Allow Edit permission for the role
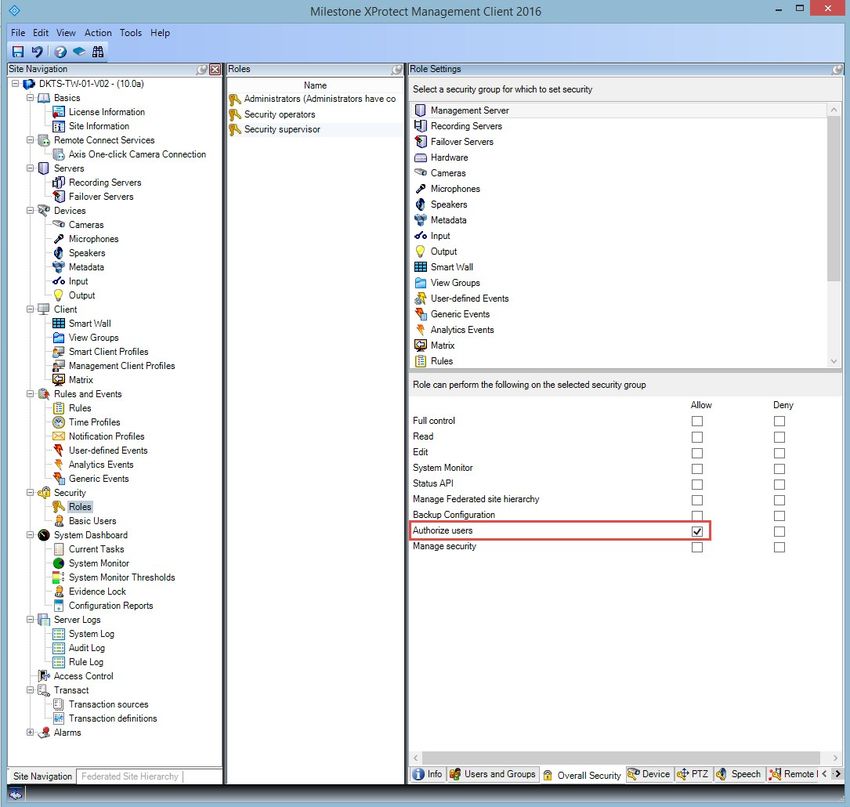Image resolution: width=850 pixels, height=807 pixels. 697,453
